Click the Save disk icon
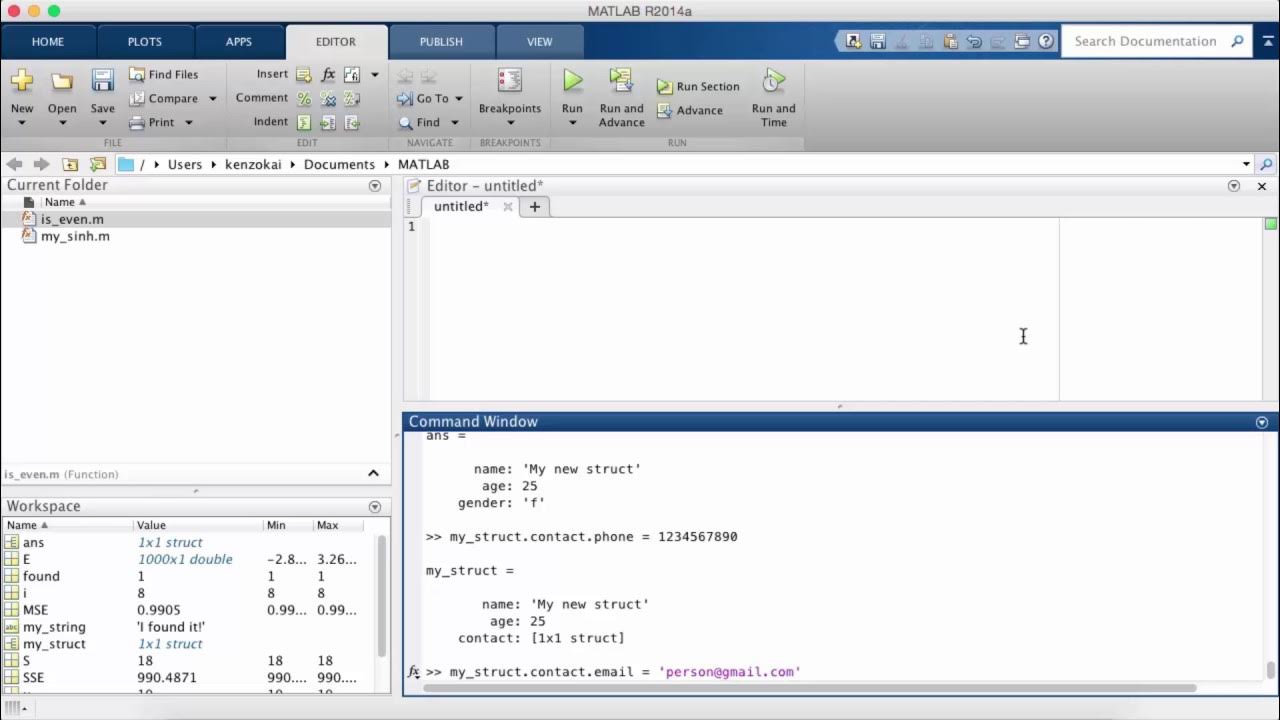This screenshot has height=720, width=1280. tap(102, 81)
